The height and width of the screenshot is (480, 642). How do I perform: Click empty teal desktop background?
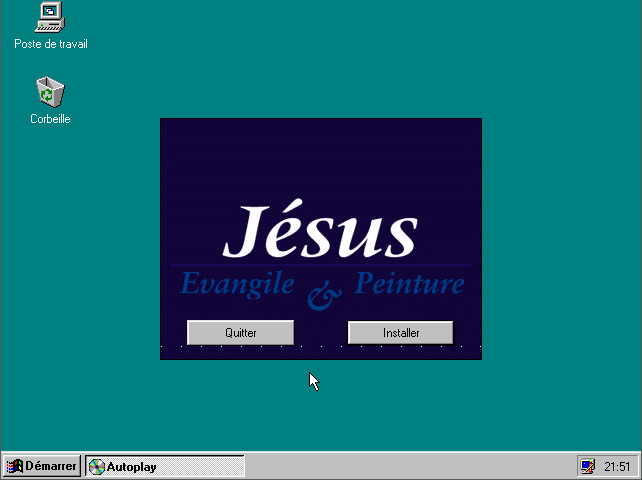coord(560,200)
